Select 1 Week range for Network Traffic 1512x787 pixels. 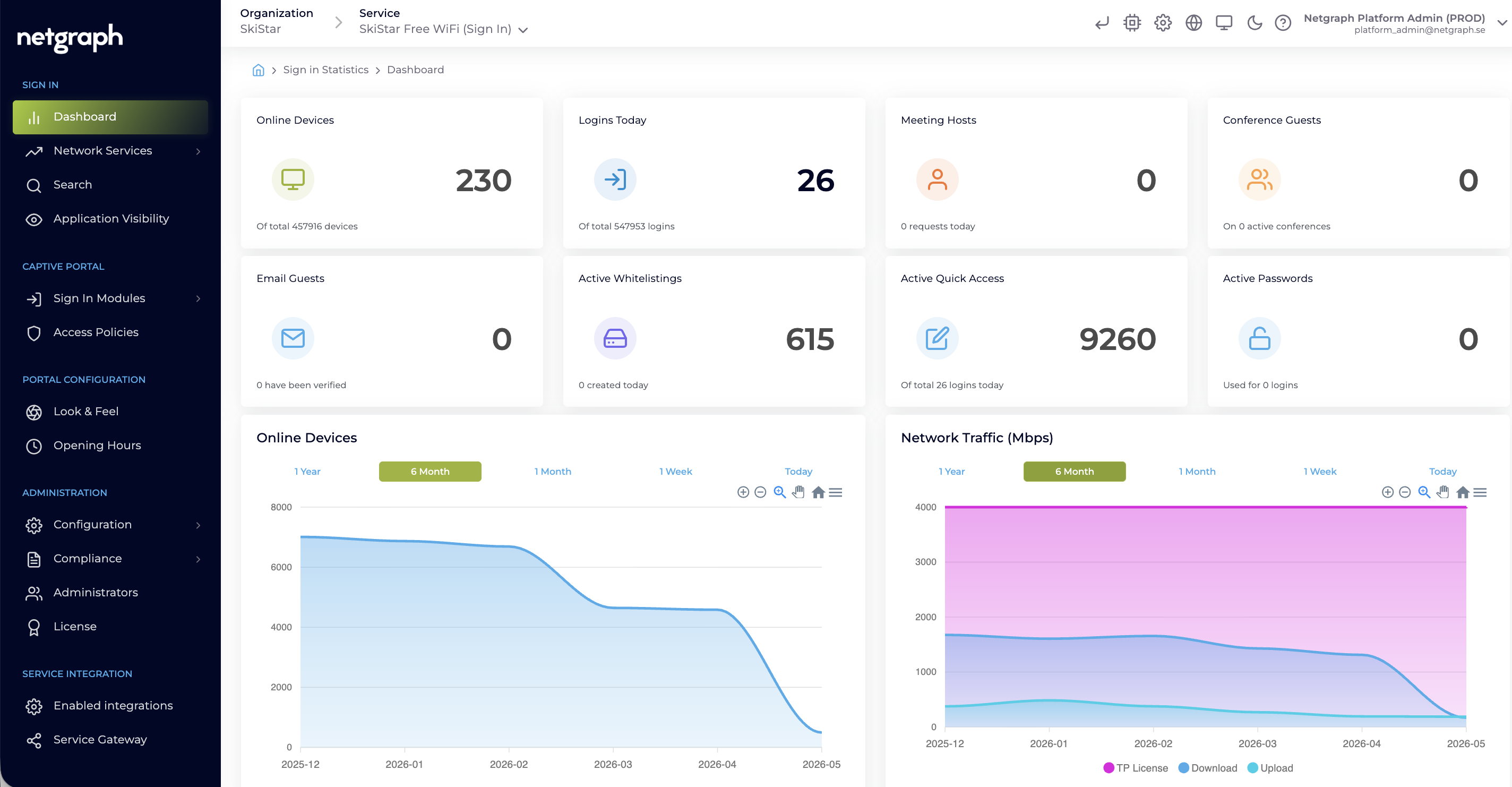click(1320, 472)
